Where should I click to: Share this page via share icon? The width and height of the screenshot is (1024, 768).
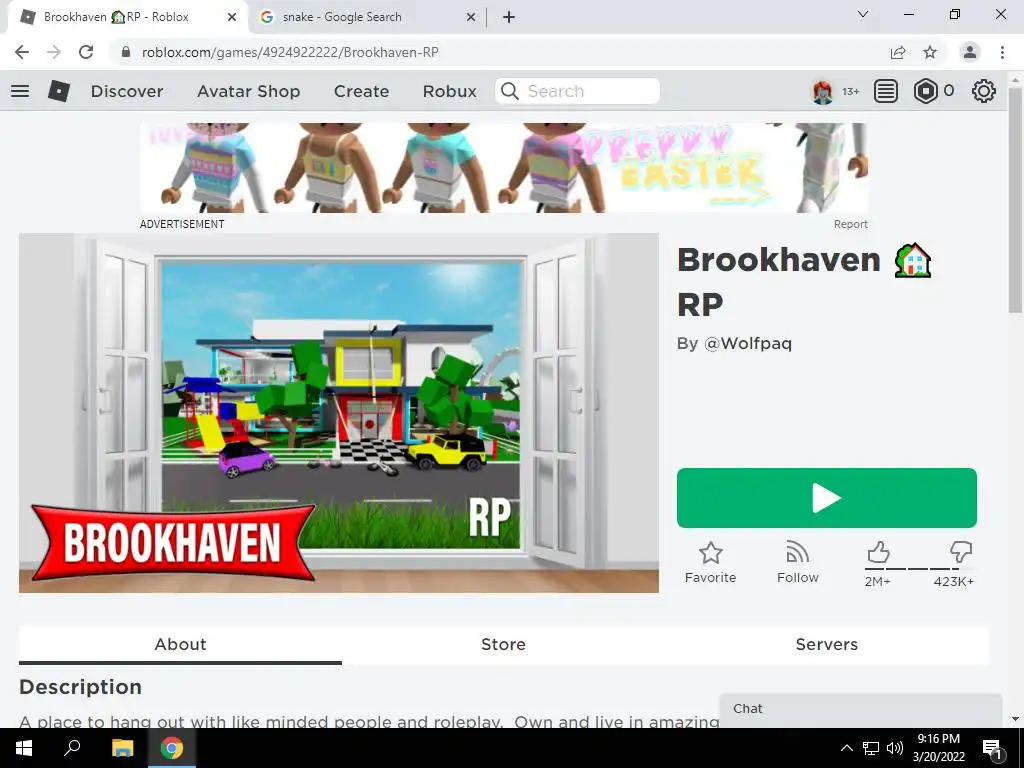pos(898,52)
